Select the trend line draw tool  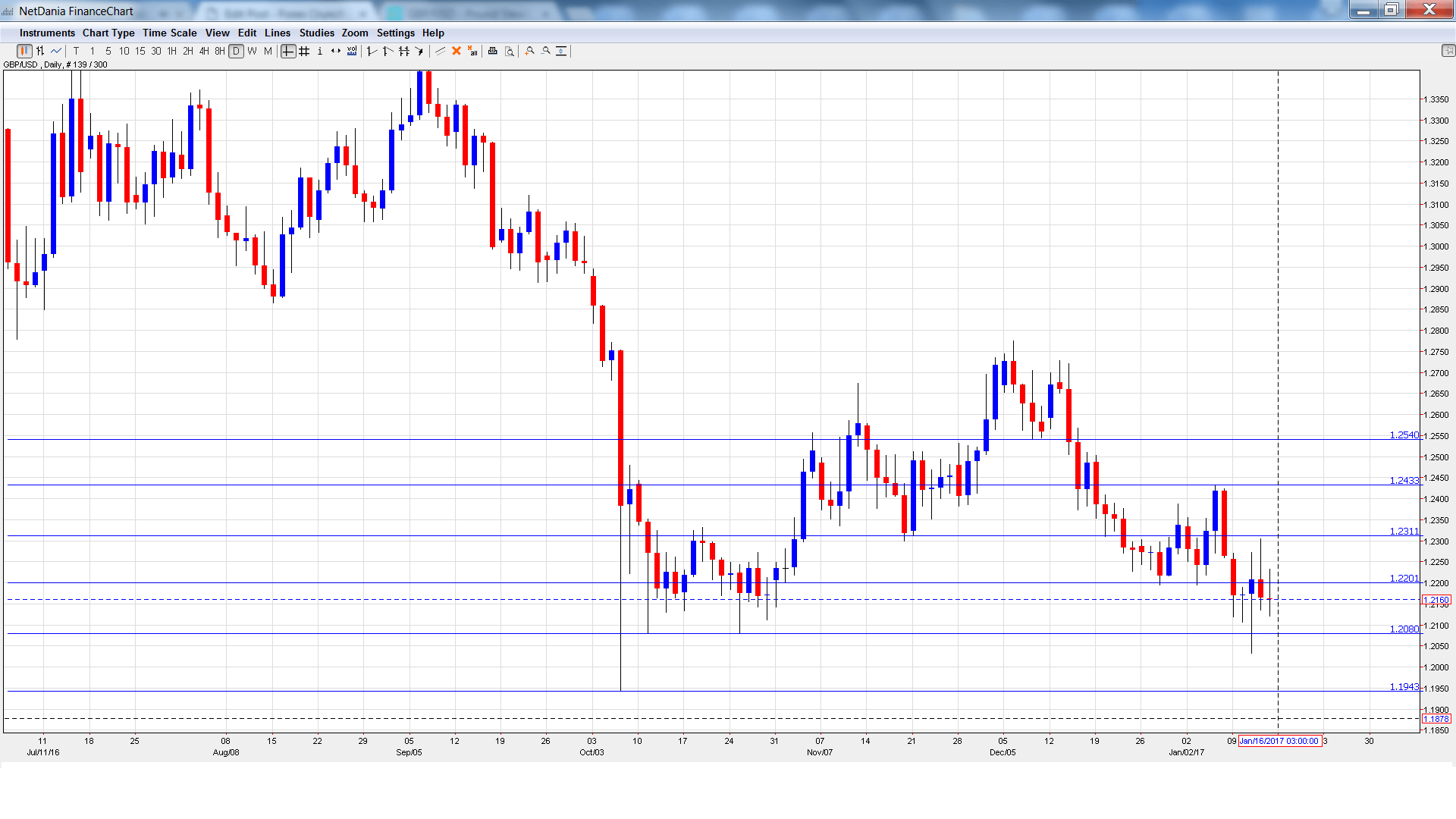point(441,52)
